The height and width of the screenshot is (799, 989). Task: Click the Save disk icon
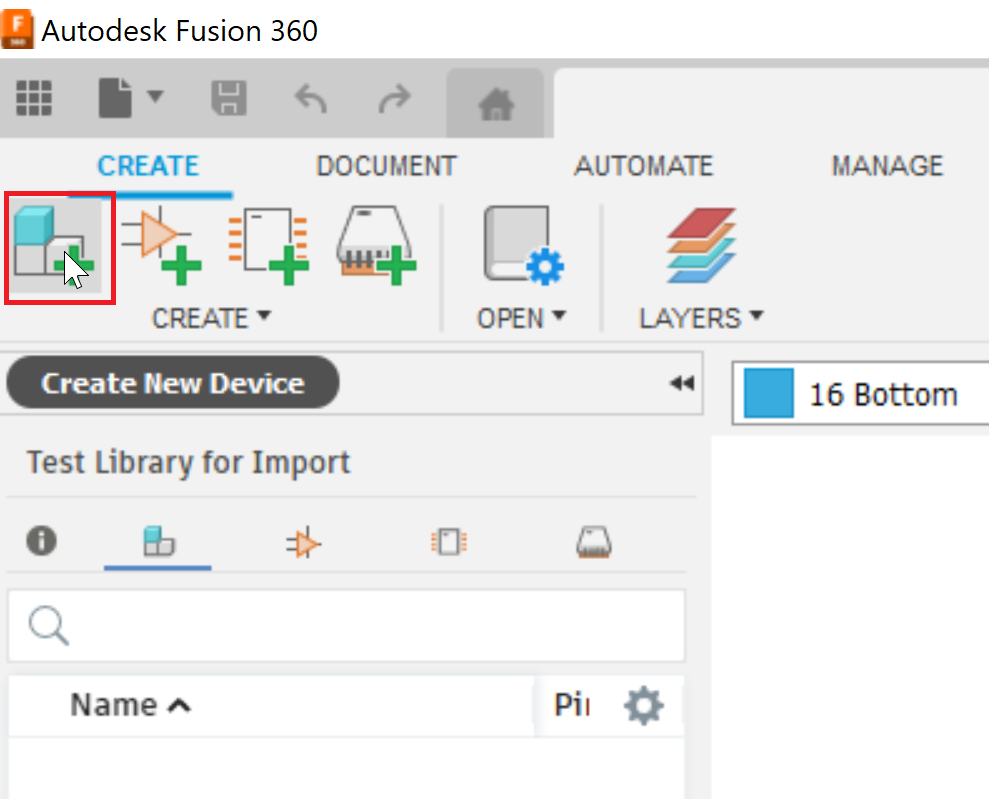pyautogui.click(x=228, y=98)
